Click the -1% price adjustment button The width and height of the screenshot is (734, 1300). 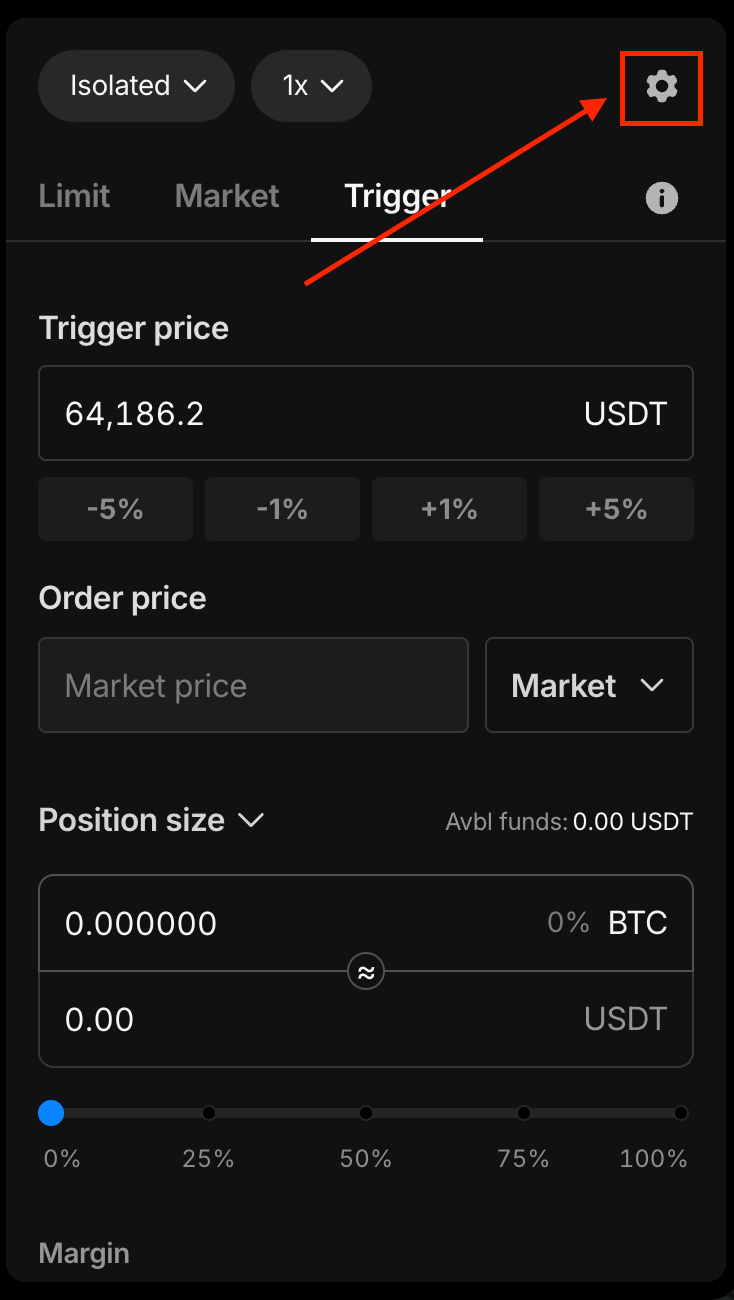pos(282,509)
